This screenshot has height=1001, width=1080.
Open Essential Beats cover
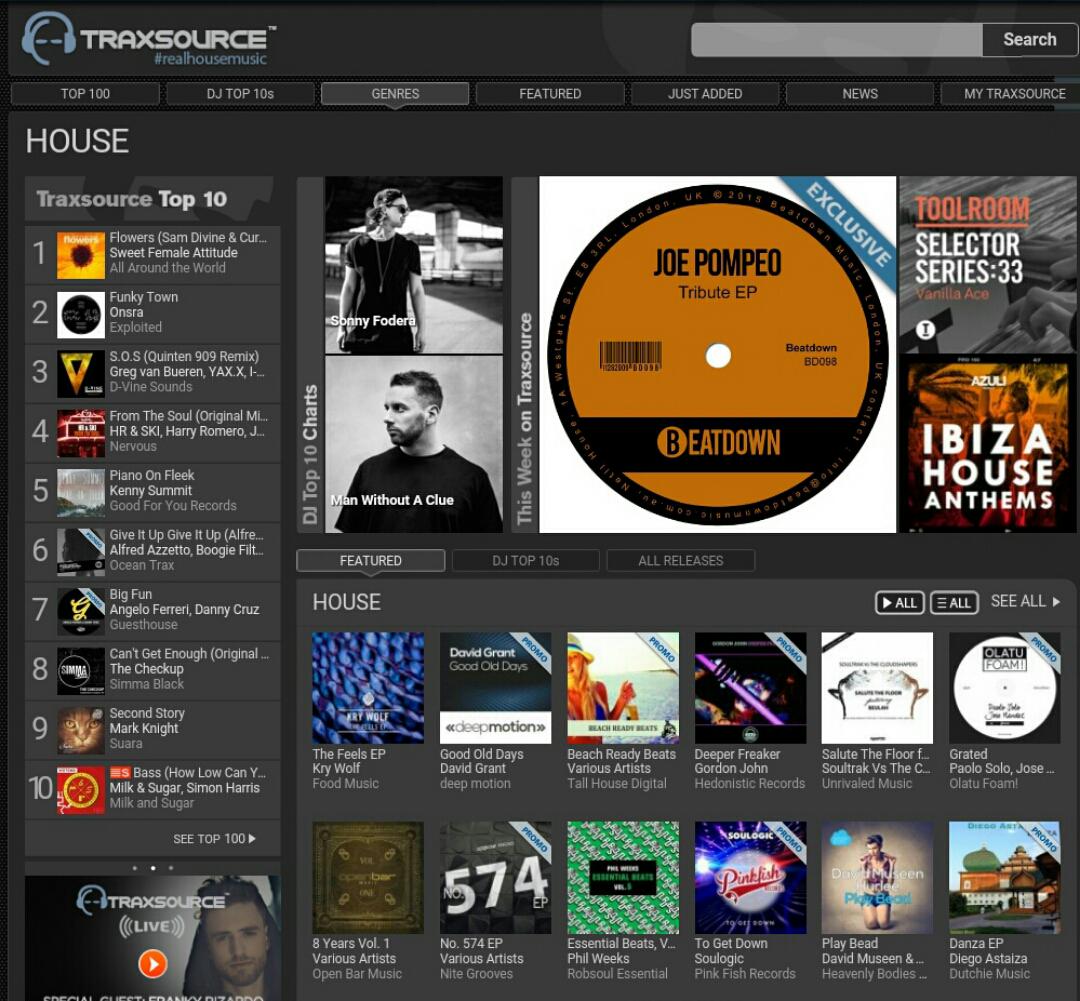(623, 877)
